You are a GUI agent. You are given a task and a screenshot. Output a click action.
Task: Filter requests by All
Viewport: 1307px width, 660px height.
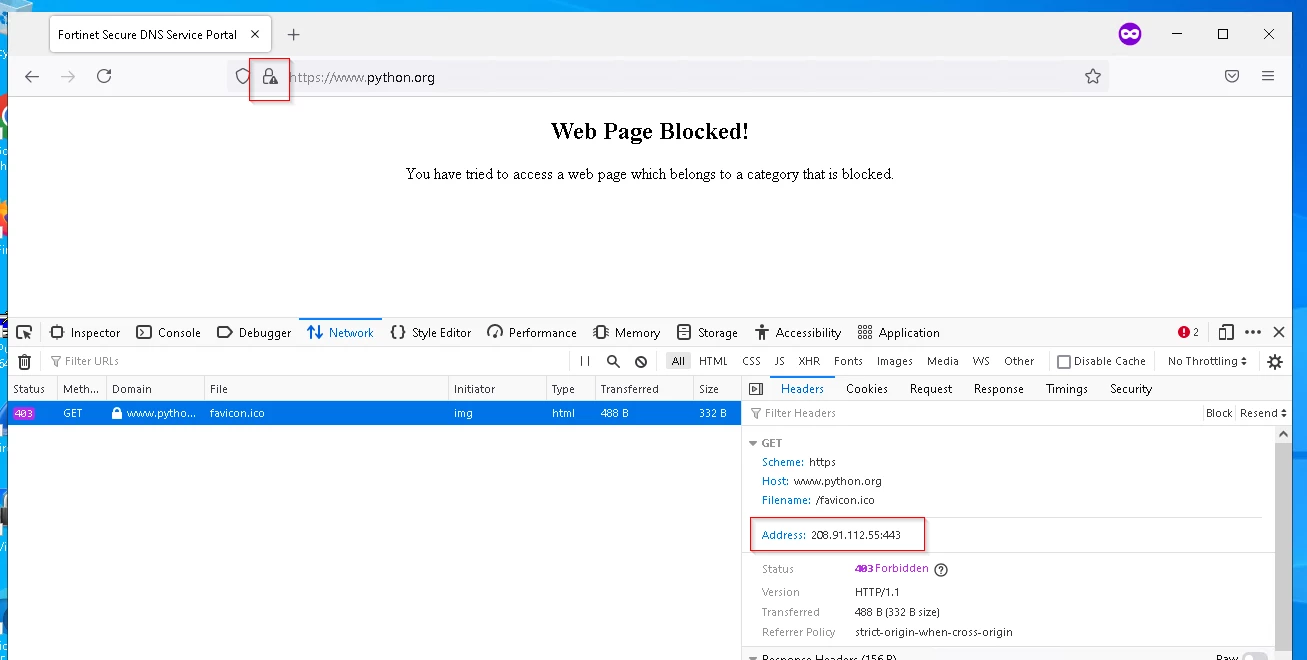click(679, 361)
